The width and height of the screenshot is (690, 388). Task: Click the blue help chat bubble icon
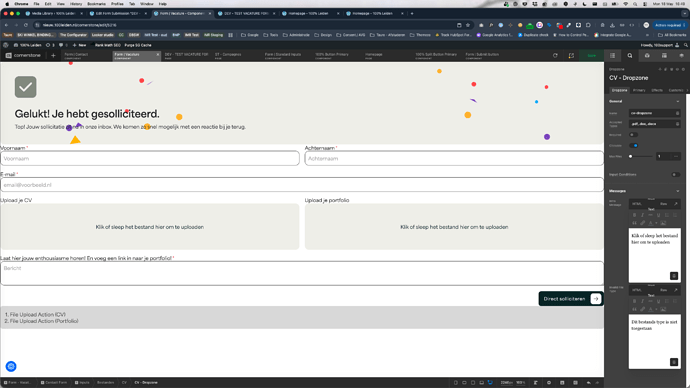pos(11,366)
